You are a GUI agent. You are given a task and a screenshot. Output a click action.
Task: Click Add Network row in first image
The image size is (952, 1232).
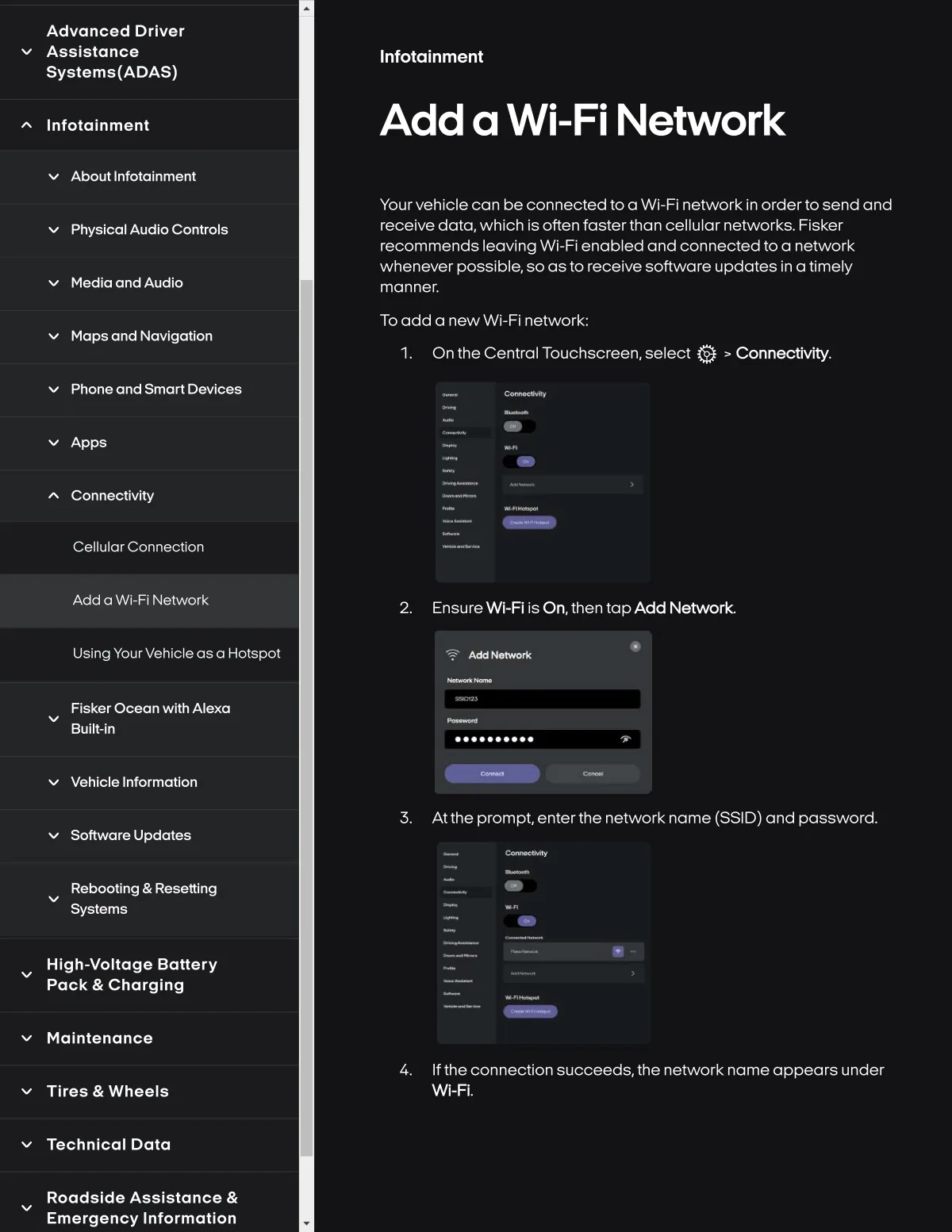coord(572,484)
